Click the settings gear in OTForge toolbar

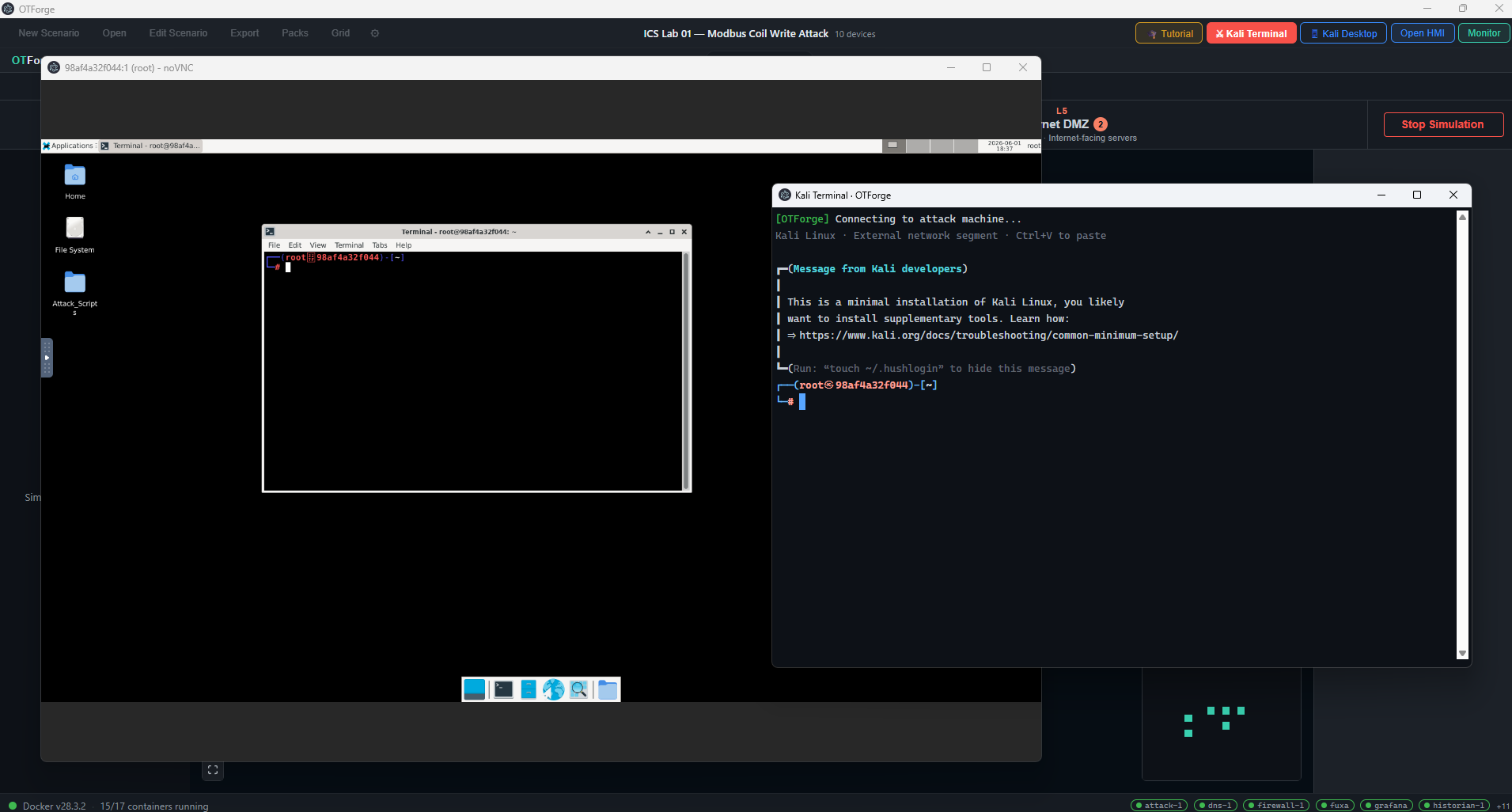click(375, 33)
